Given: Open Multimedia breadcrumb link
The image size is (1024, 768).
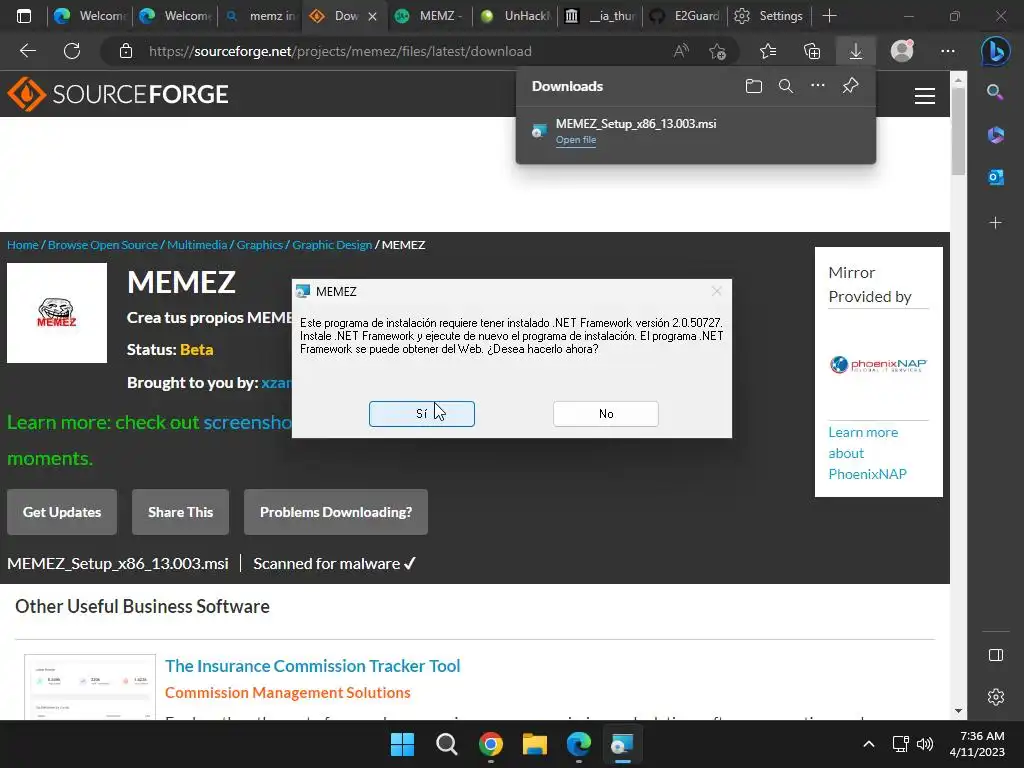Looking at the screenshot, I should (197, 245).
